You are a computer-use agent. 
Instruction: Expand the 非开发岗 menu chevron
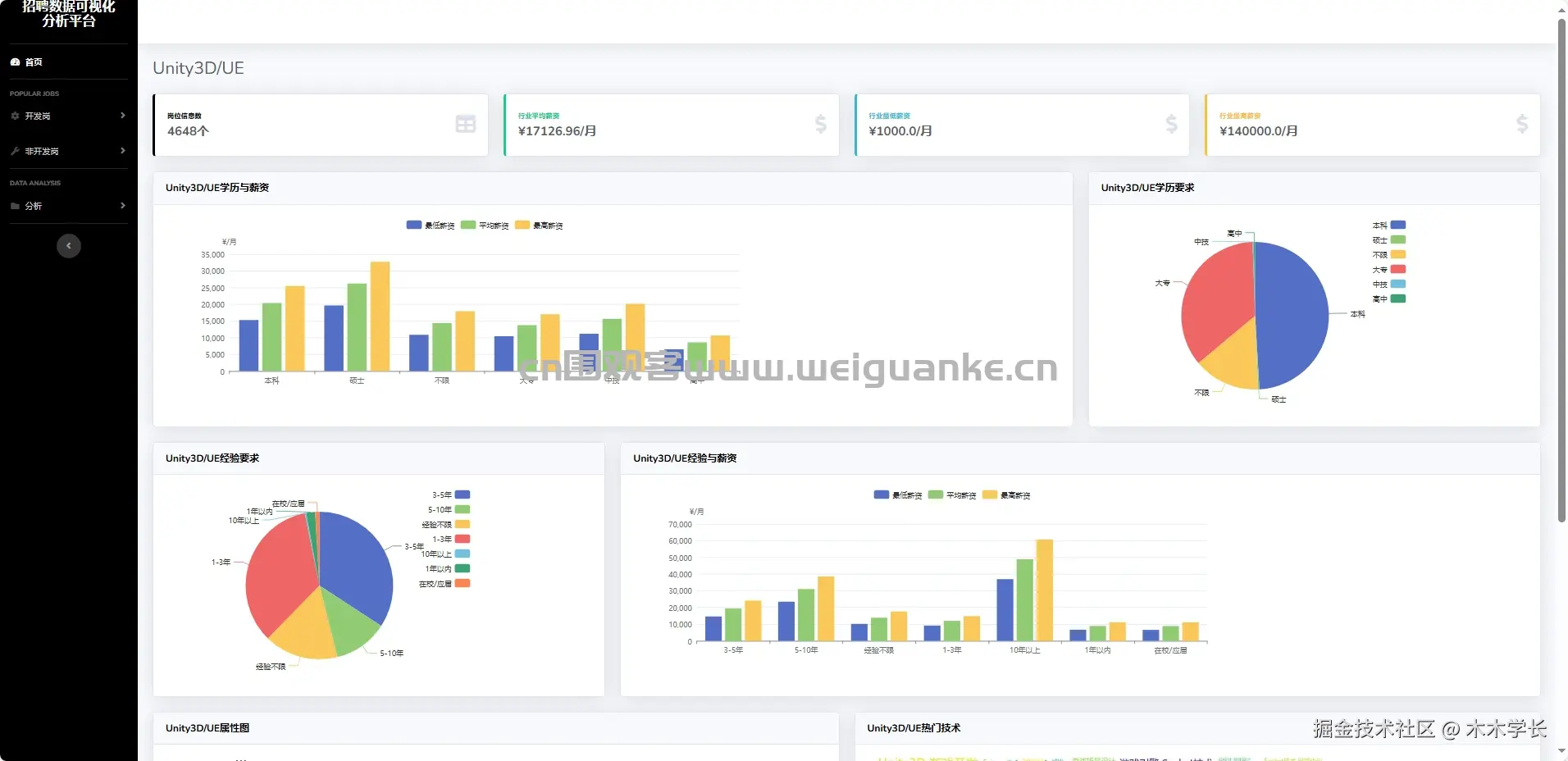click(x=123, y=151)
